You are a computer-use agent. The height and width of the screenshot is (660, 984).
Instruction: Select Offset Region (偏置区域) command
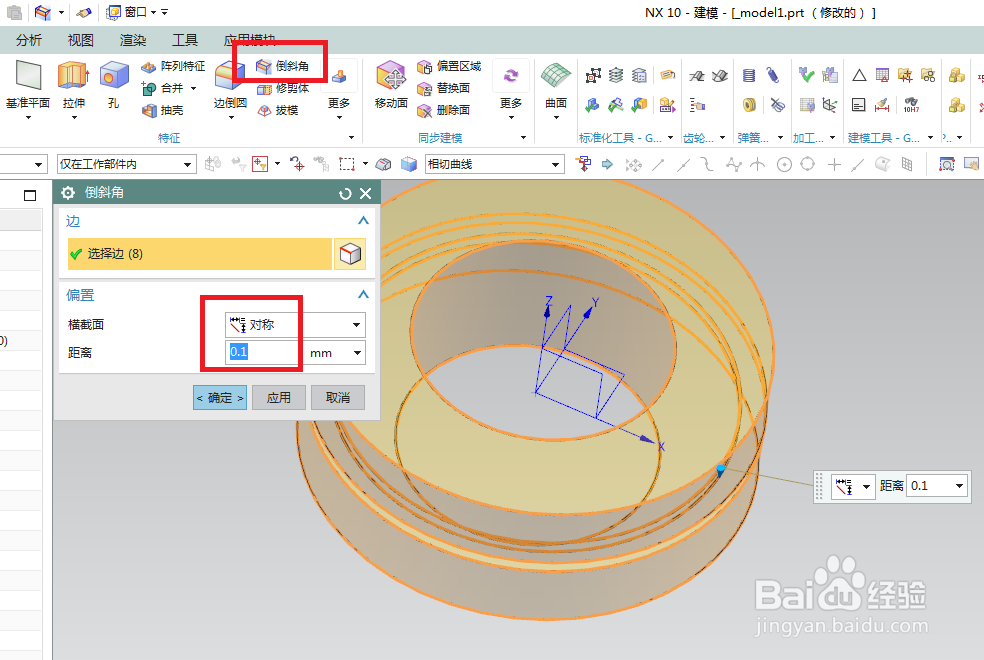click(x=449, y=66)
